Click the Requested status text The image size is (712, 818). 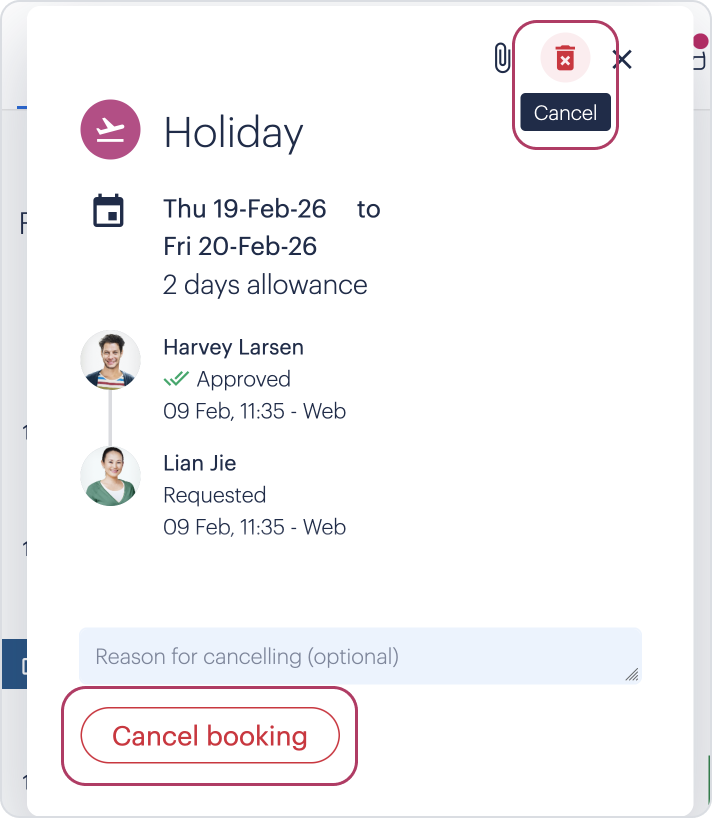point(214,495)
